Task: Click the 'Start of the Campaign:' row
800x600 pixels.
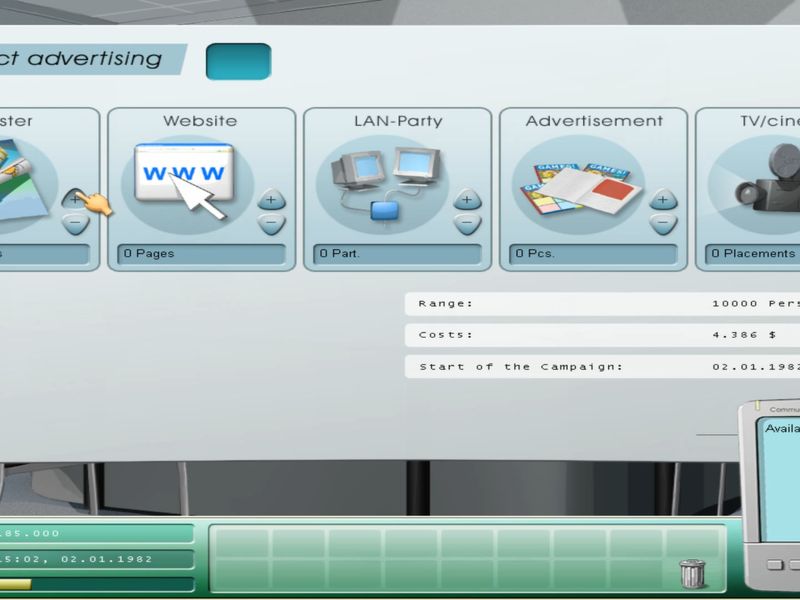Action: tap(603, 367)
